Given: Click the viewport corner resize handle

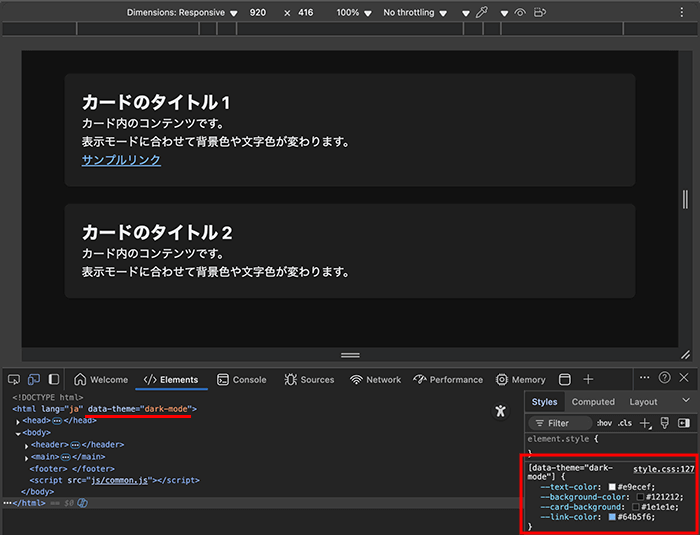Looking at the screenshot, I should [x=685, y=355].
